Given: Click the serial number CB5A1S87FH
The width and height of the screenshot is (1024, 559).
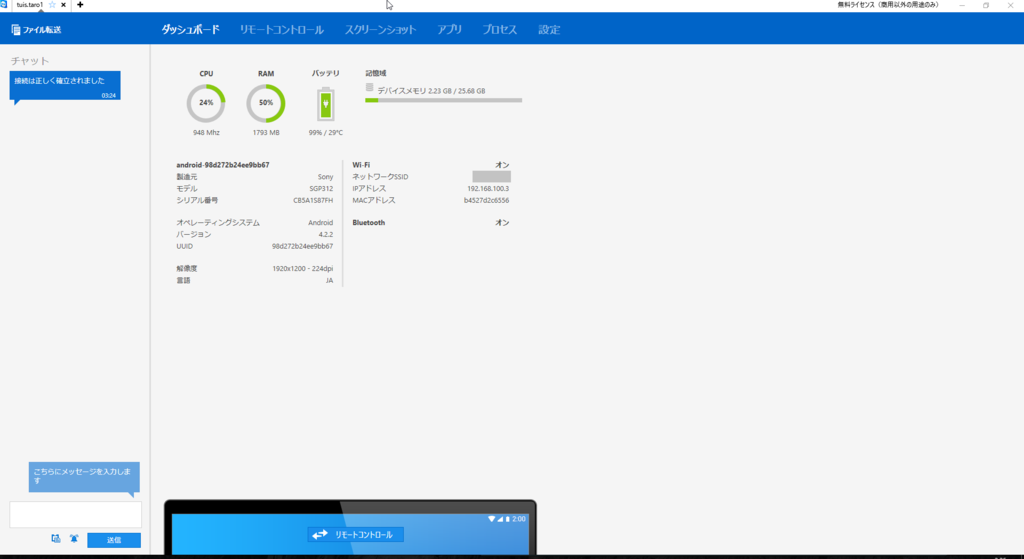Looking at the screenshot, I should pyautogui.click(x=313, y=200).
